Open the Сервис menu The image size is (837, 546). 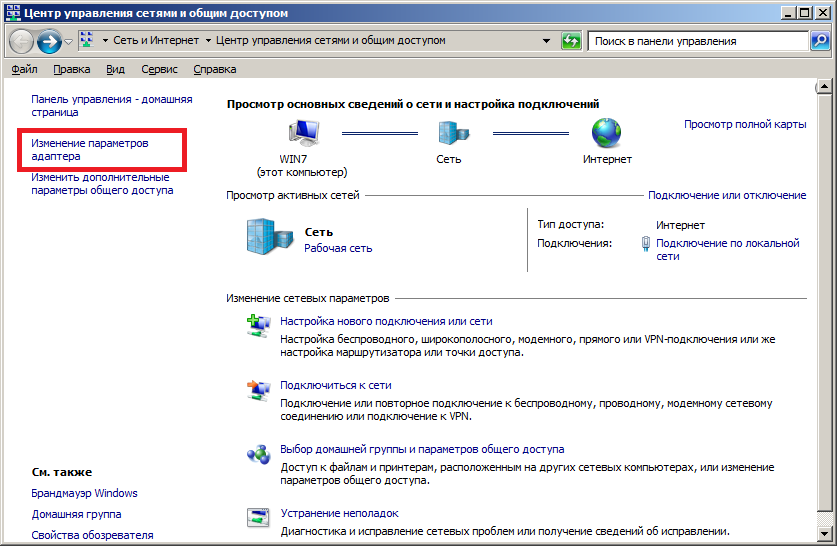pos(159,69)
